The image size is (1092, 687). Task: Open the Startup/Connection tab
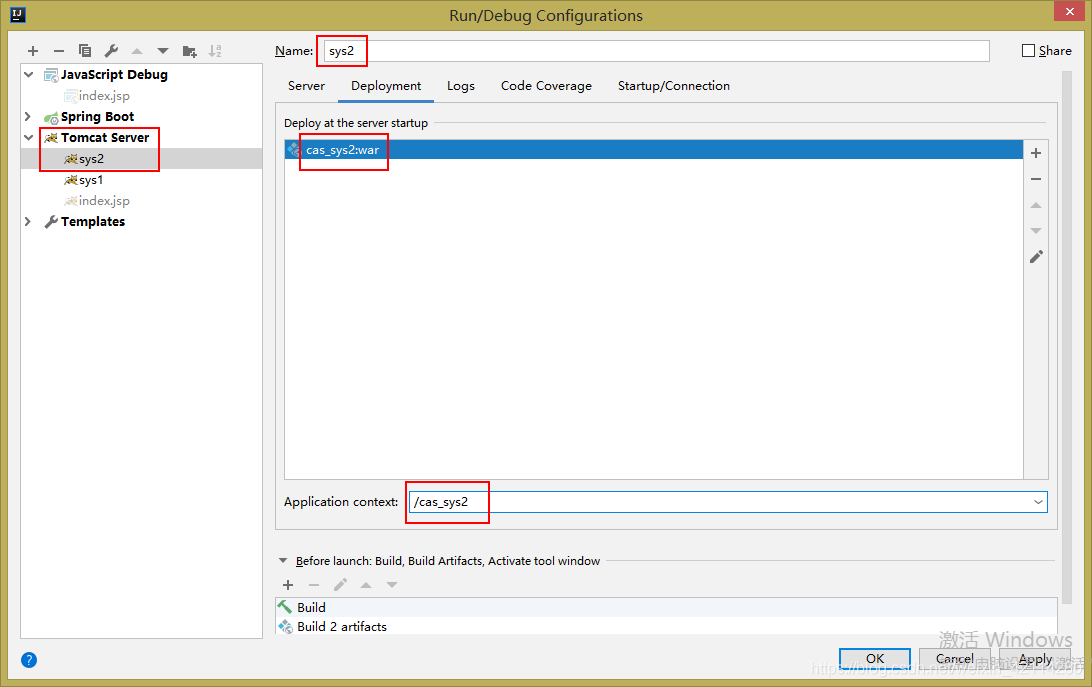[673, 86]
